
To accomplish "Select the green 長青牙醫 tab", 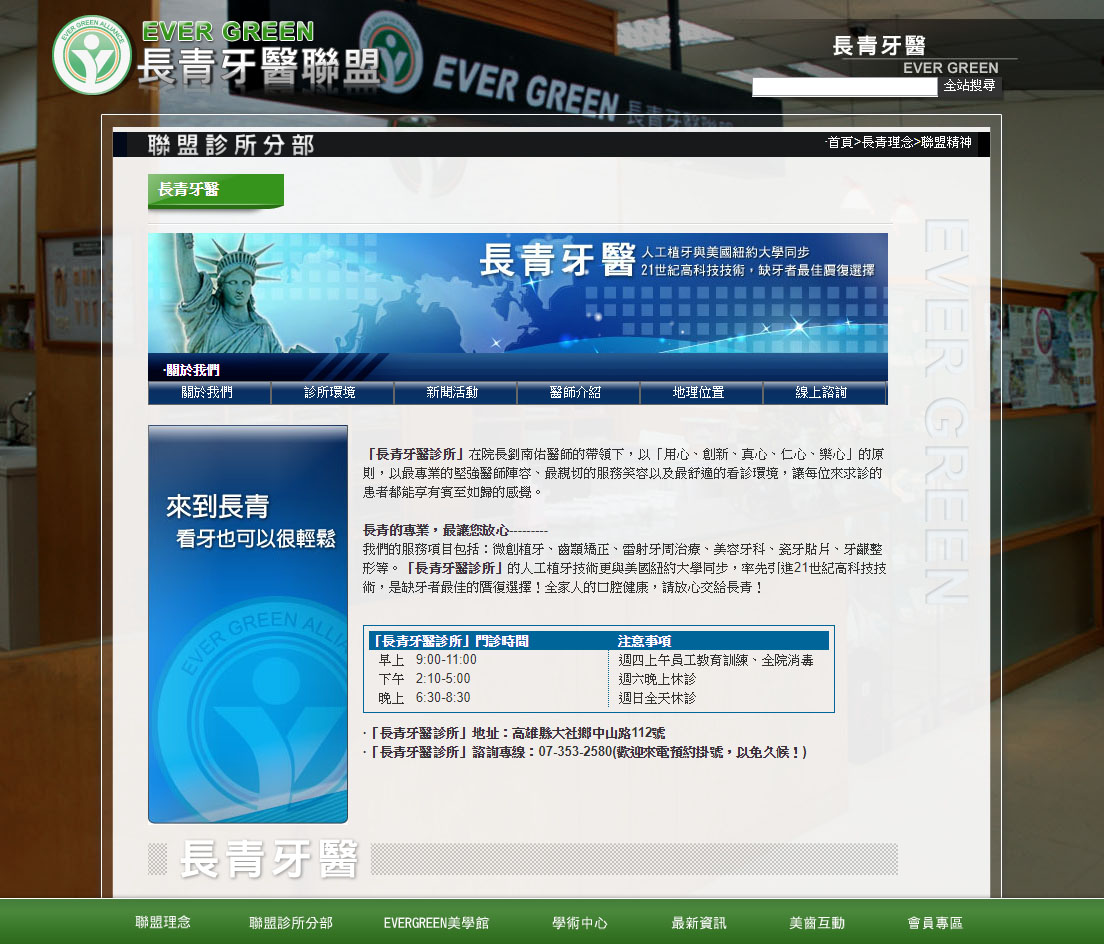I will [x=215, y=190].
